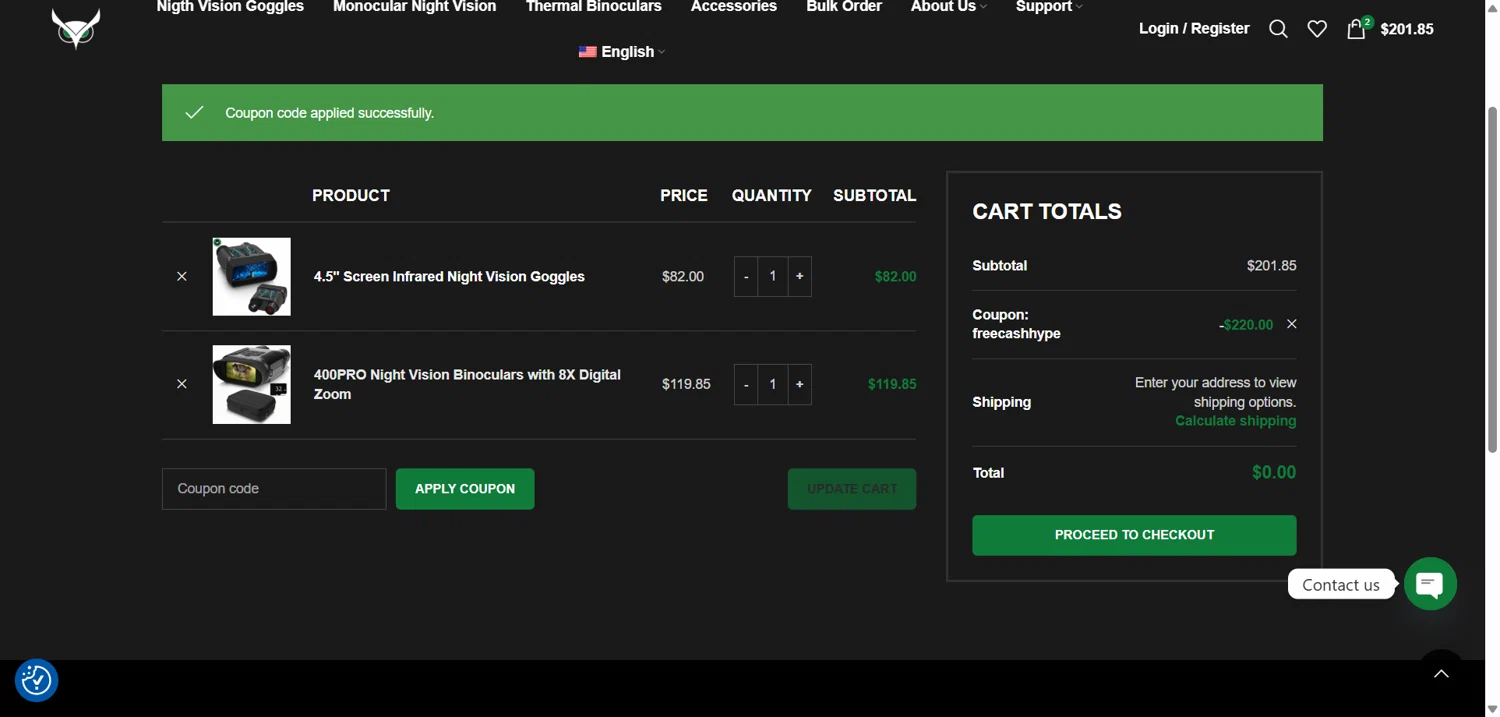Open Nigth Vision Goggles menu item

pos(230,7)
